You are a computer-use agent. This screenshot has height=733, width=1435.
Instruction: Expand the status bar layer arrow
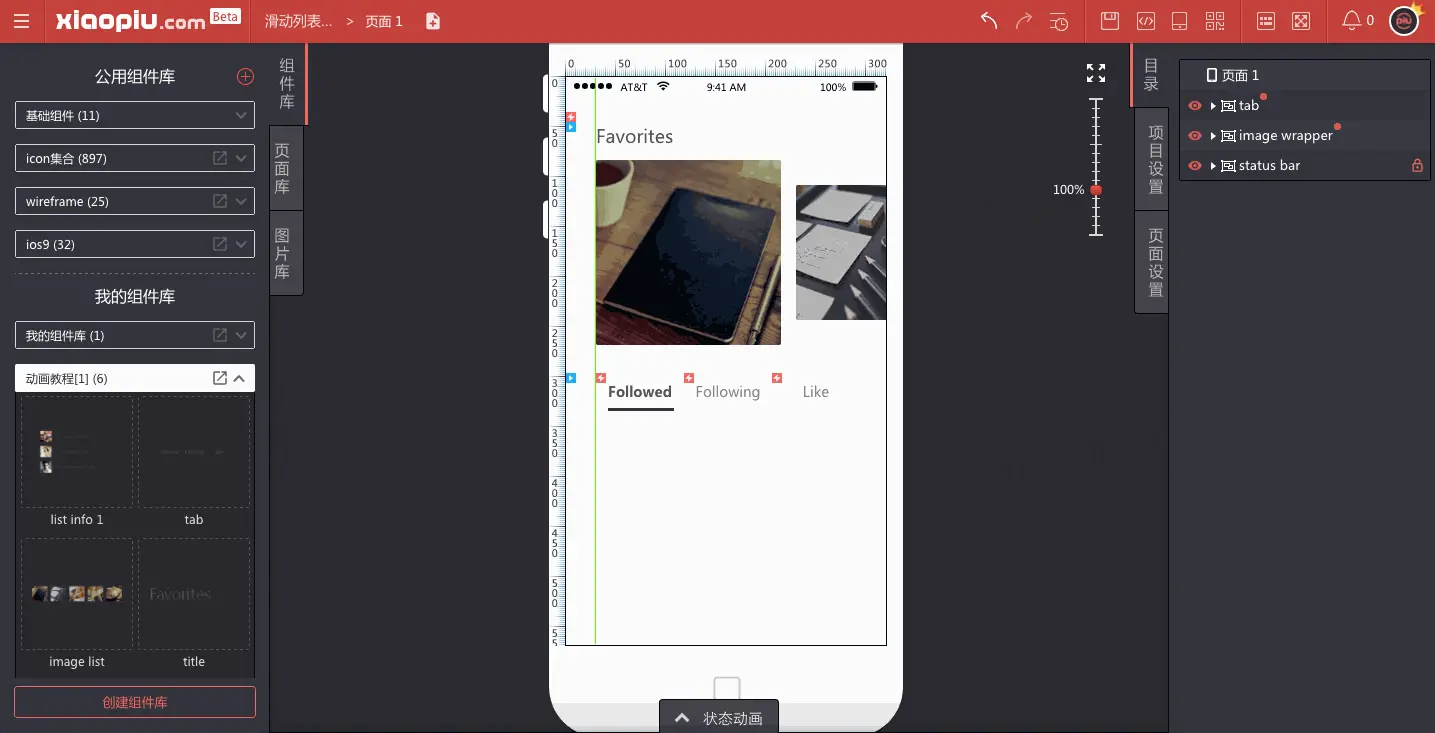tap(1213, 166)
